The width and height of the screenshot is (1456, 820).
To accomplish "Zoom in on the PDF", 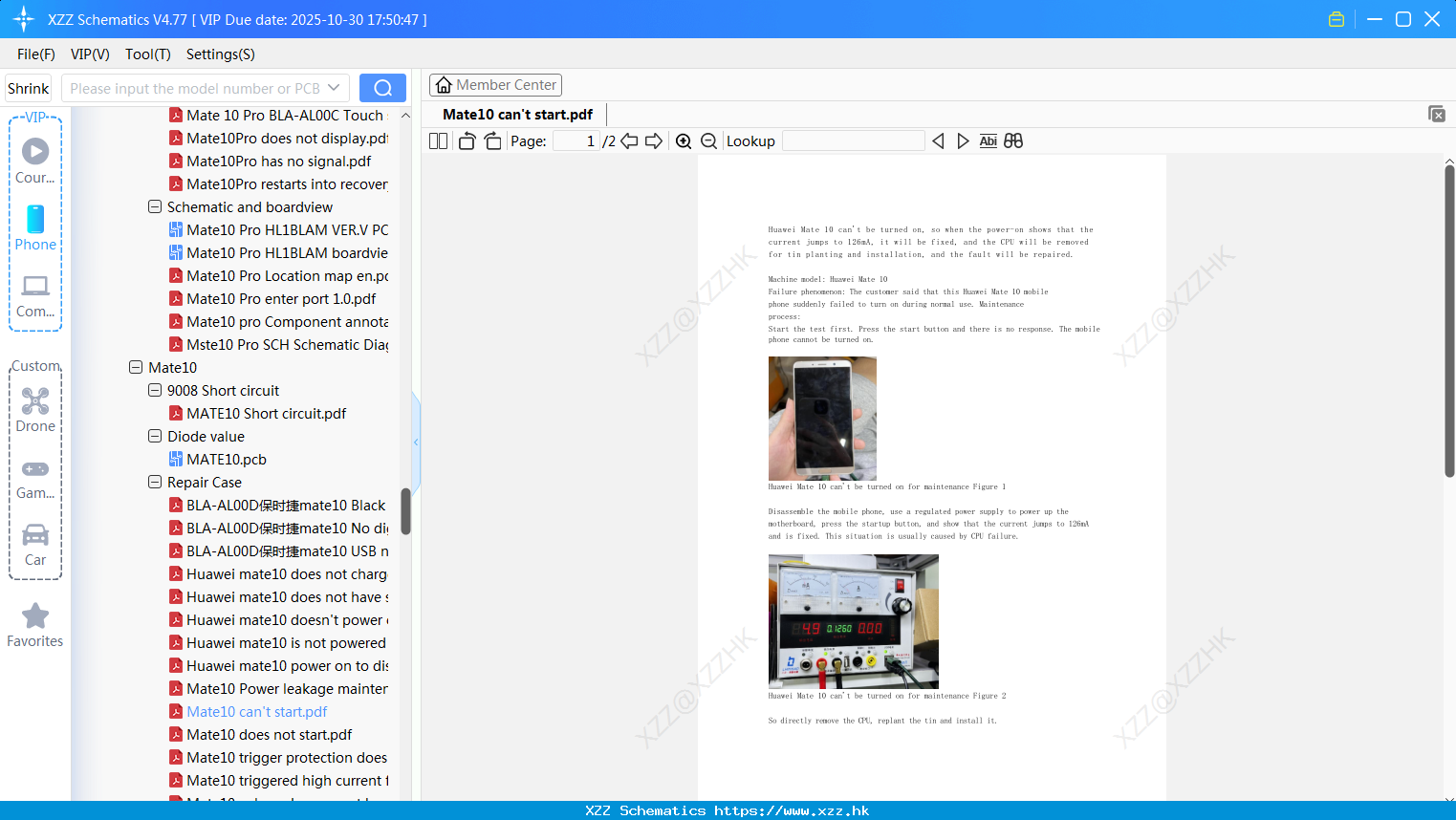I will click(x=684, y=140).
